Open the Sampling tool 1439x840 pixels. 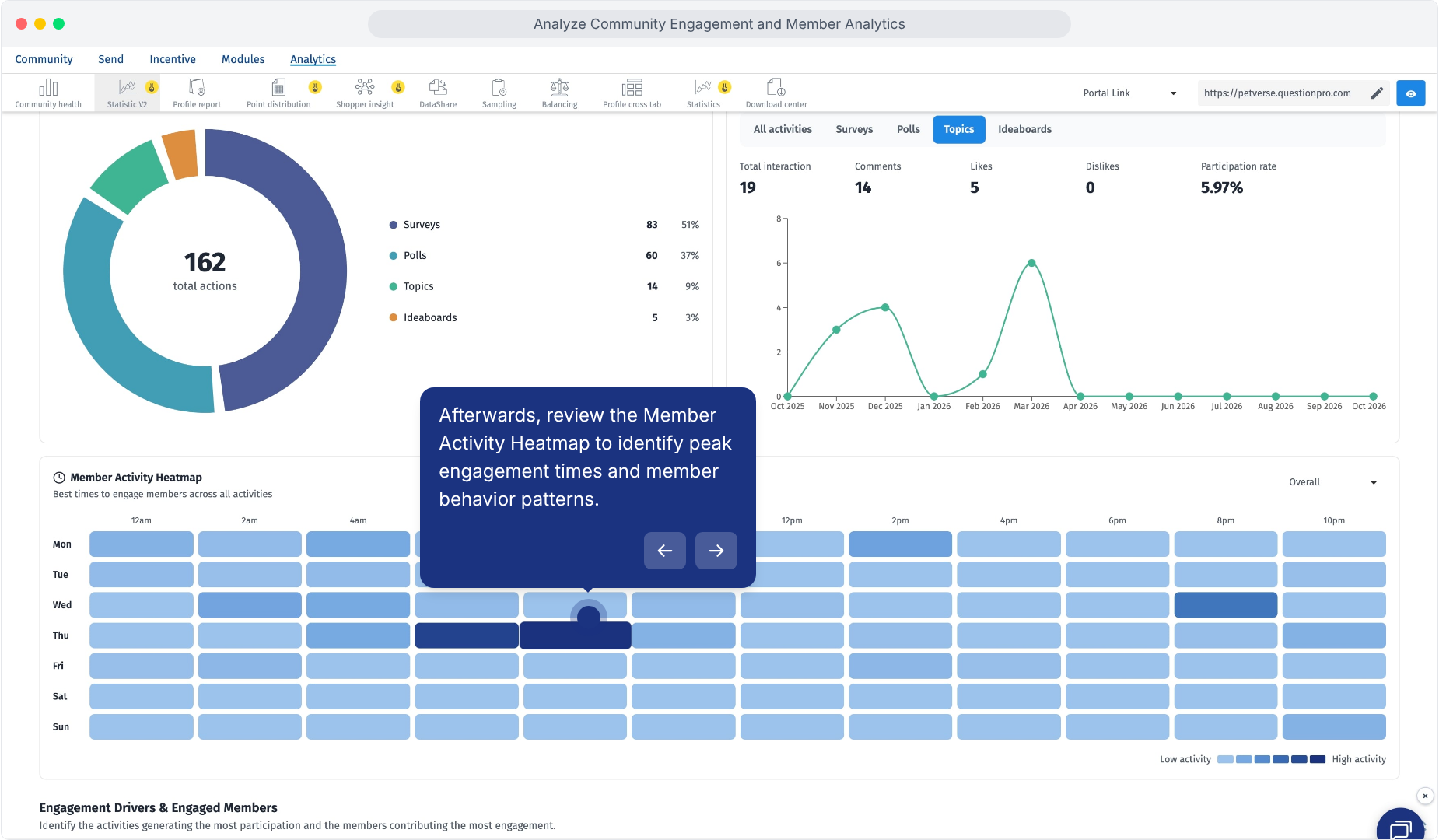(499, 93)
